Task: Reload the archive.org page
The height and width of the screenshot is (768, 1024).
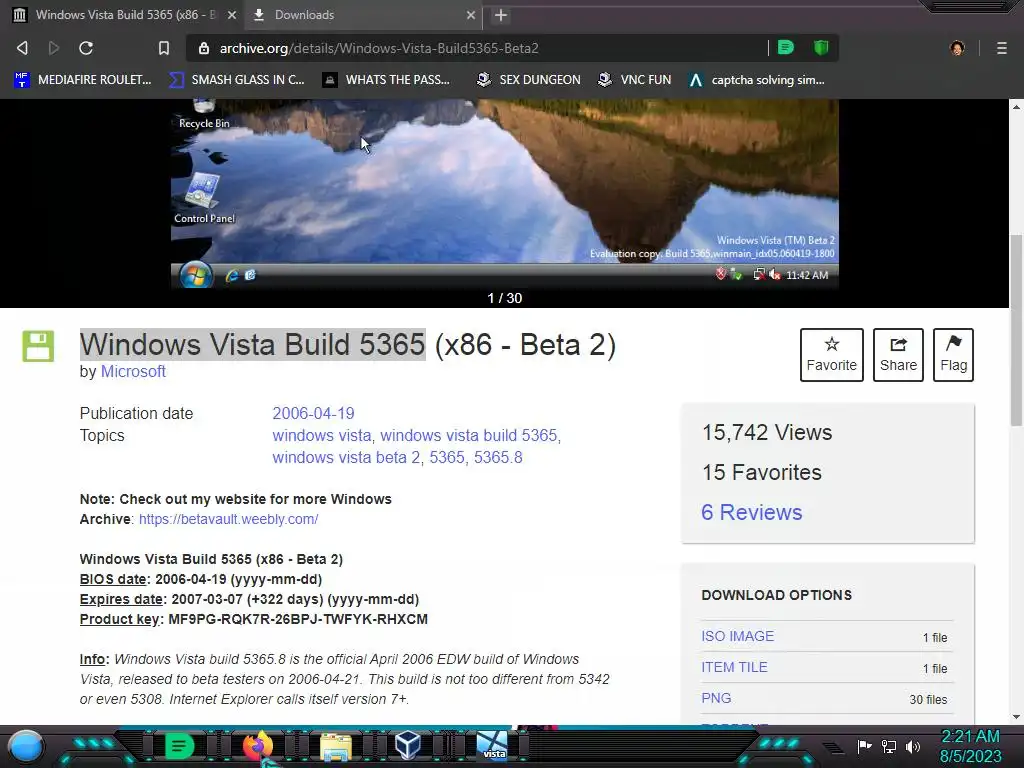Action: [86, 48]
